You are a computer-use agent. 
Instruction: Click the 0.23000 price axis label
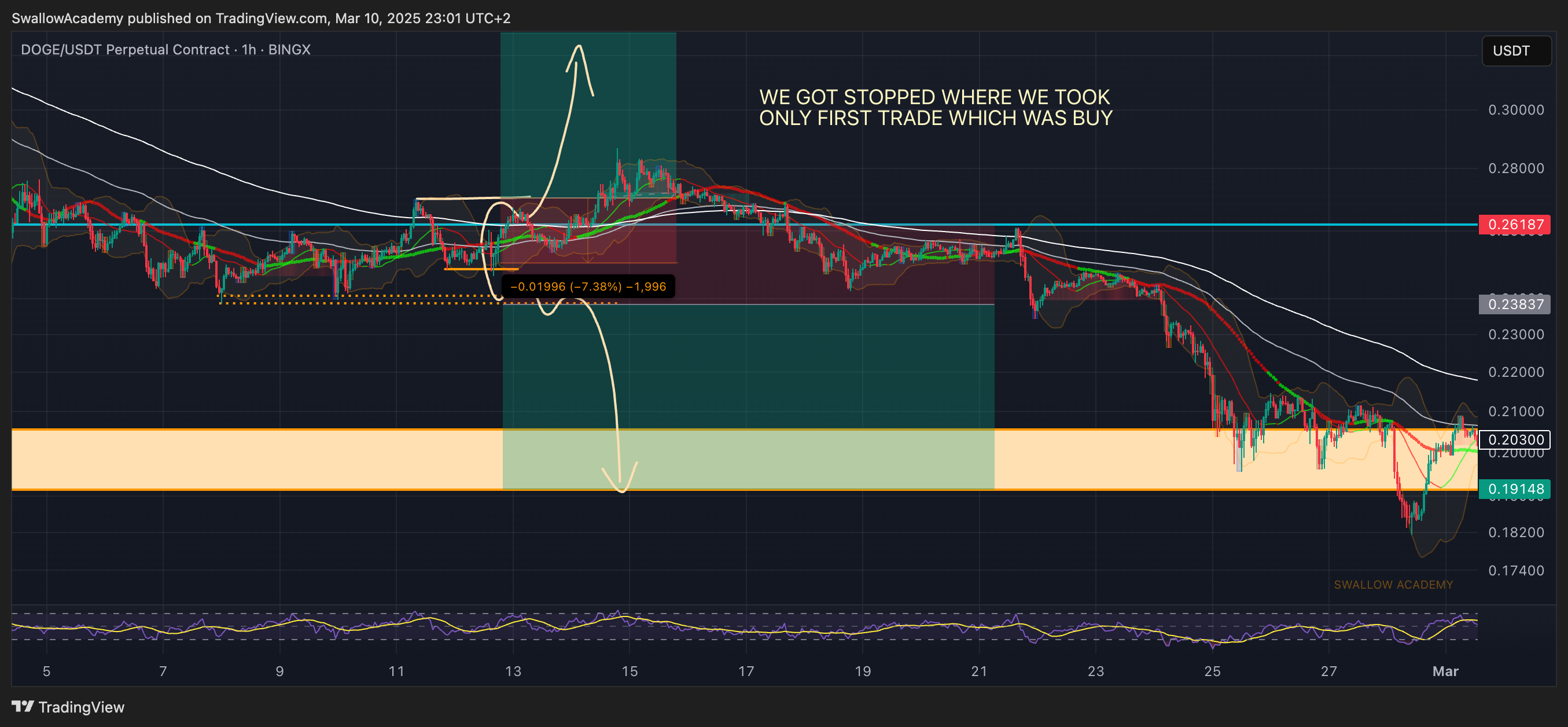(1516, 335)
